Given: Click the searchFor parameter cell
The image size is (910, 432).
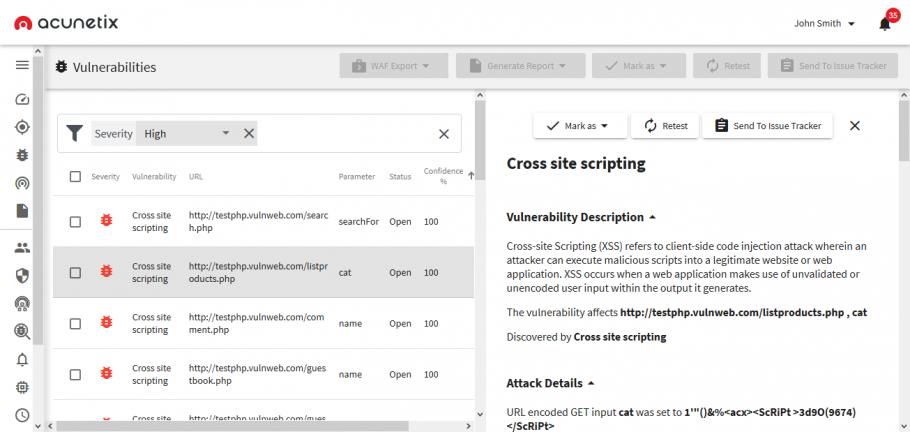Looking at the screenshot, I should point(359,222).
